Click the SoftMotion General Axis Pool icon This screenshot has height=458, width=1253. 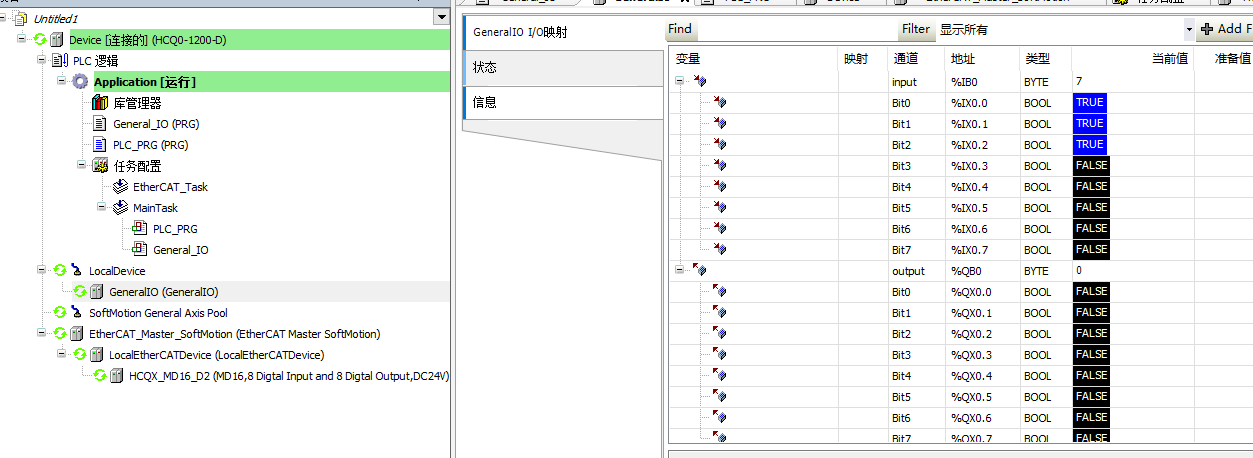coord(60,313)
